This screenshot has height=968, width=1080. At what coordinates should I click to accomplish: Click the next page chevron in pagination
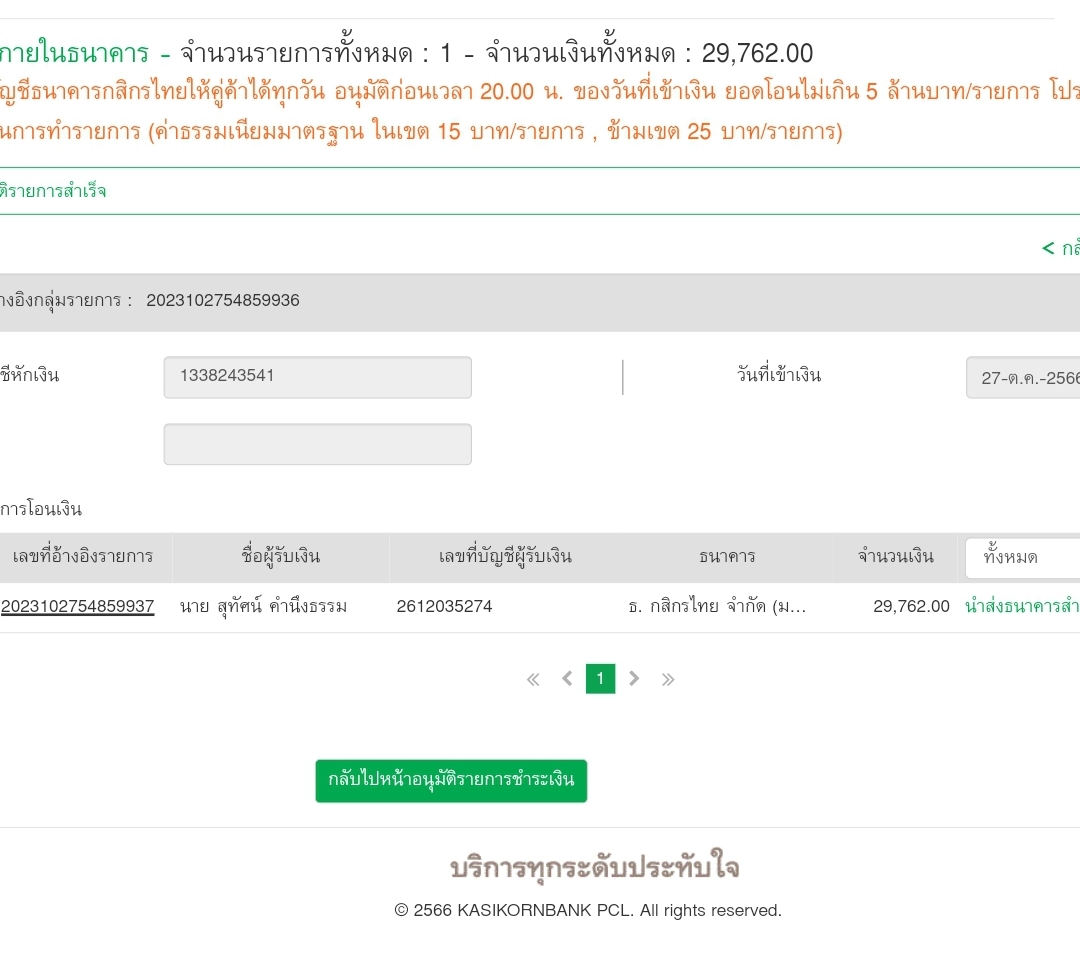tap(634, 679)
